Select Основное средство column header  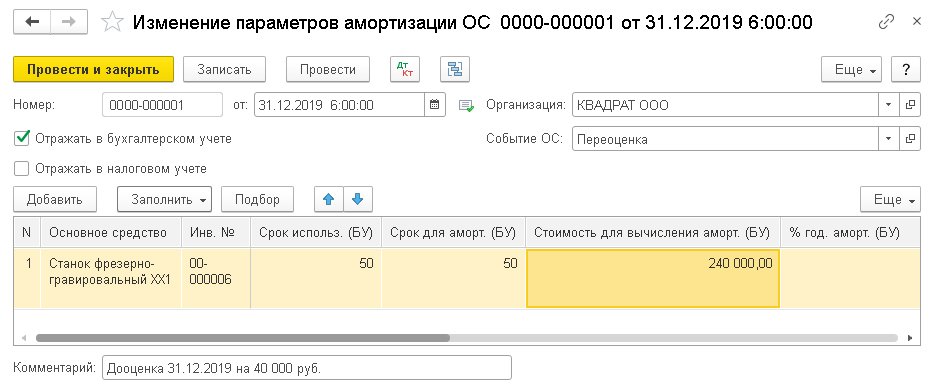pyautogui.click(x=112, y=232)
